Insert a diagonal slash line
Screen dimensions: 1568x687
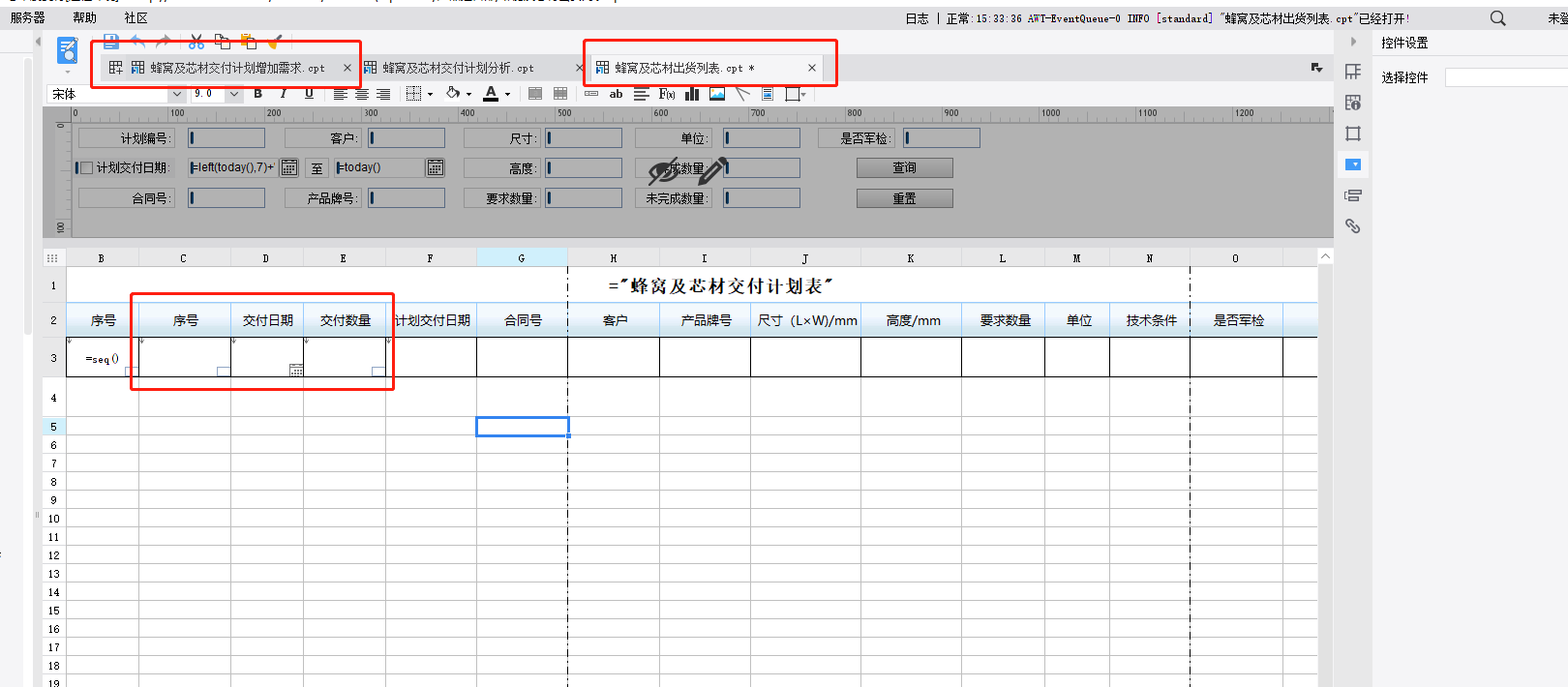[x=742, y=94]
